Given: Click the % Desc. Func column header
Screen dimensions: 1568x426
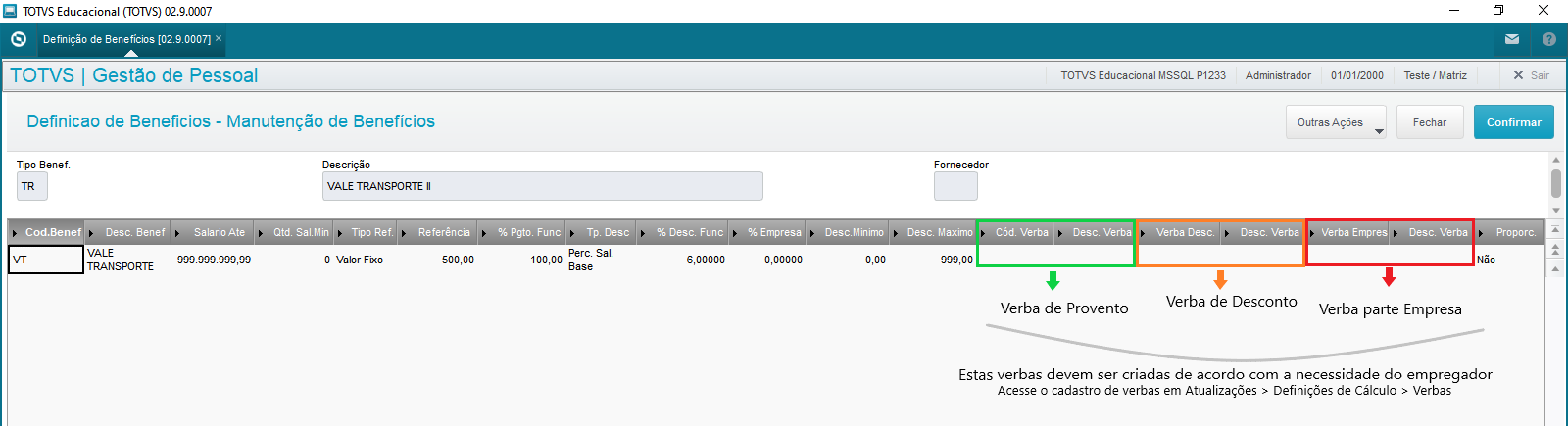Looking at the screenshot, I should pyautogui.click(x=683, y=232).
